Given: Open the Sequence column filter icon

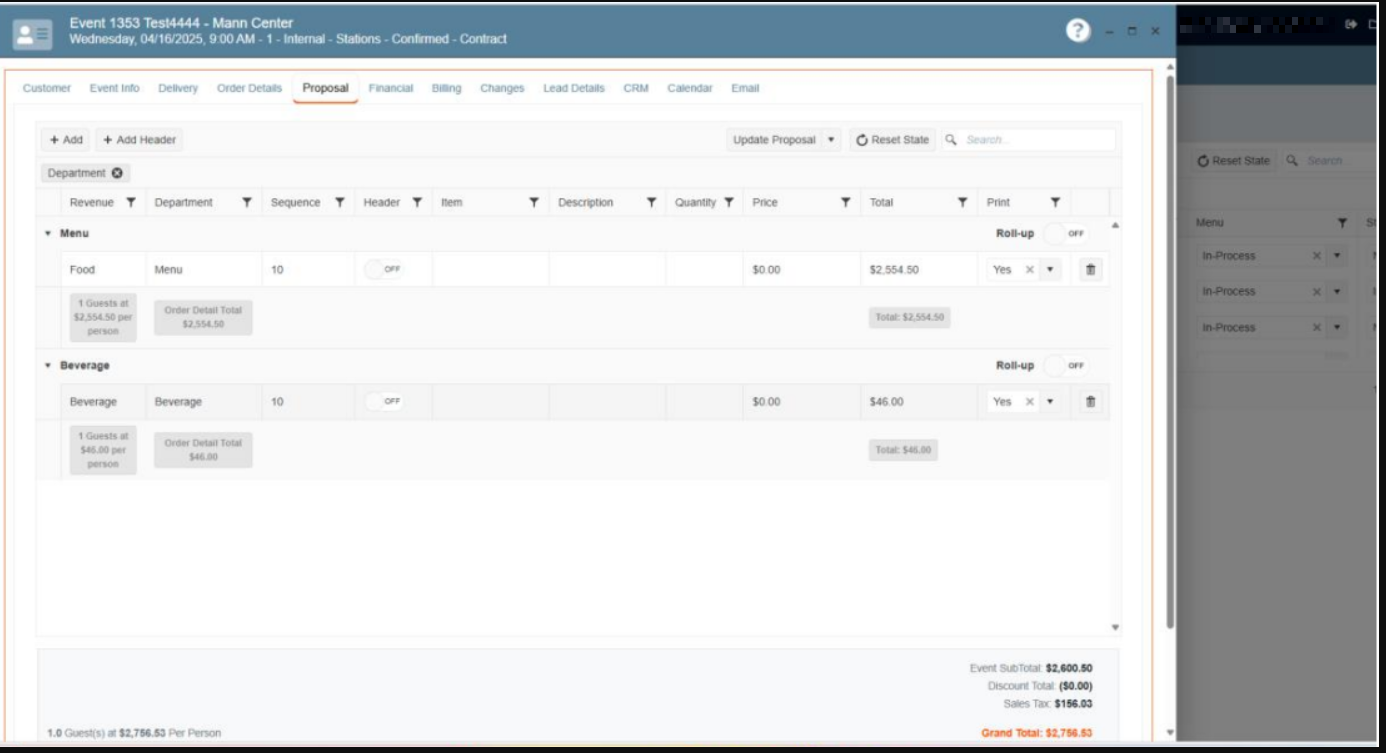Looking at the screenshot, I should (340, 203).
